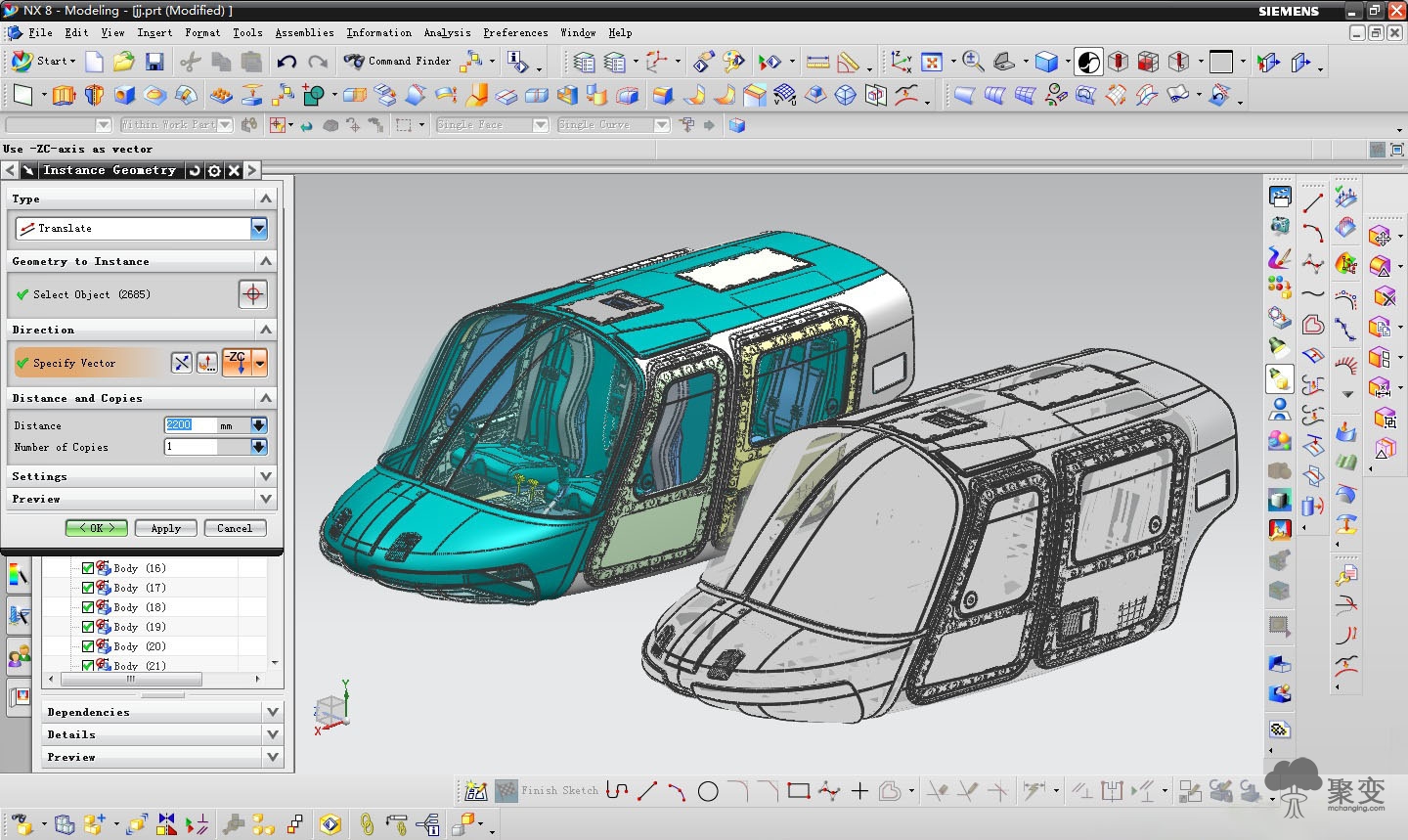Toggle the Body (20) checkbox
1408x840 pixels.
pos(88,646)
